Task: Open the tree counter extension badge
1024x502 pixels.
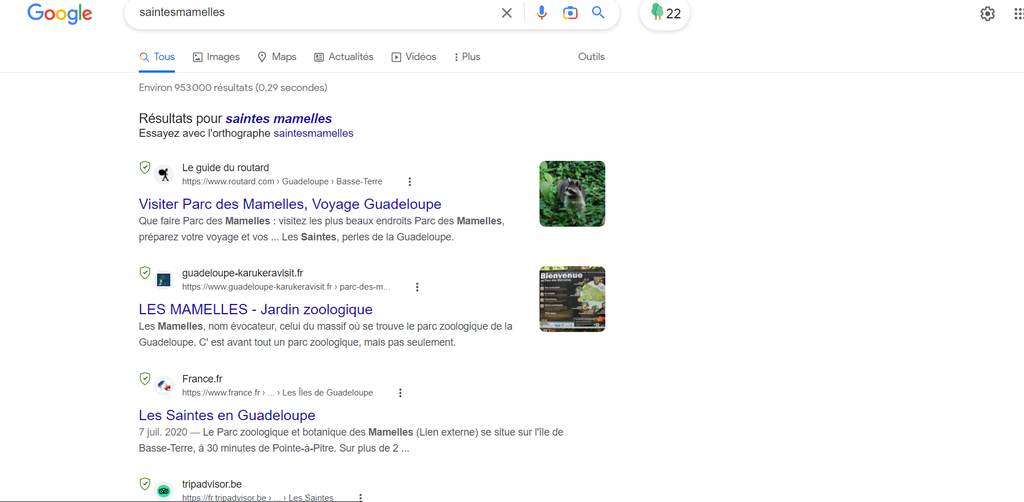Action: 665,13
